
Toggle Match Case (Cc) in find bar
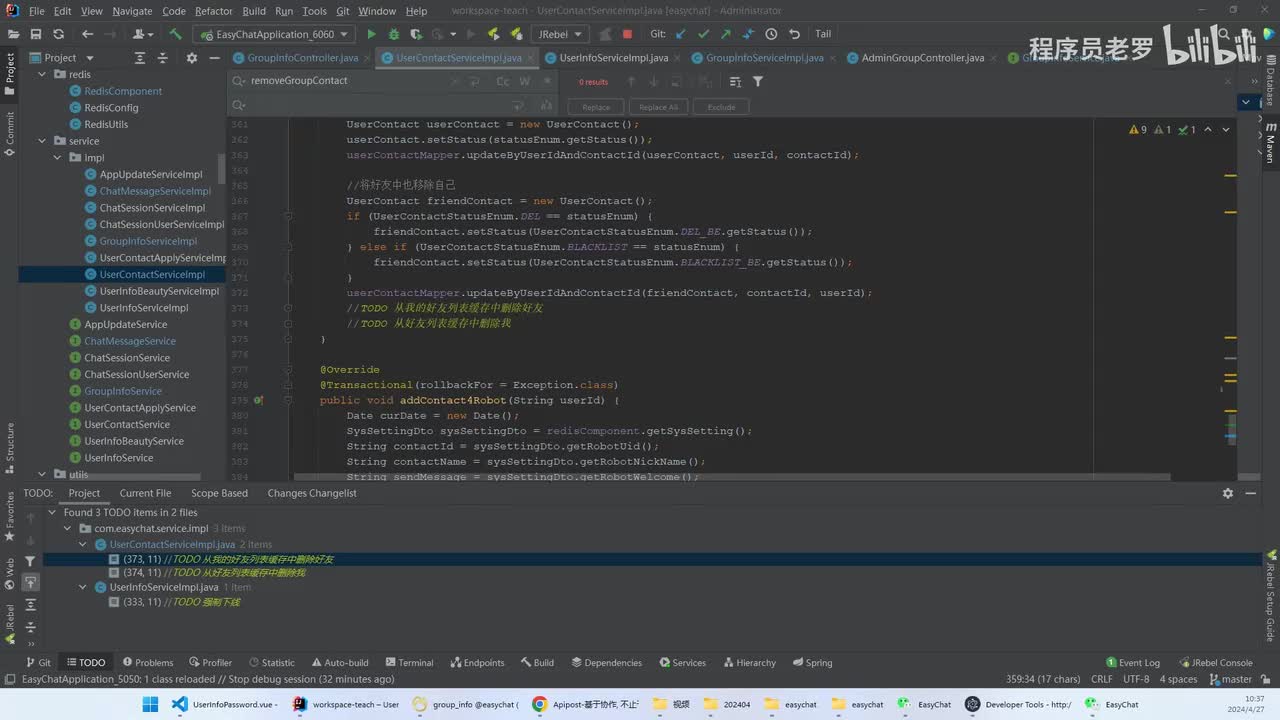click(x=503, y=81)
